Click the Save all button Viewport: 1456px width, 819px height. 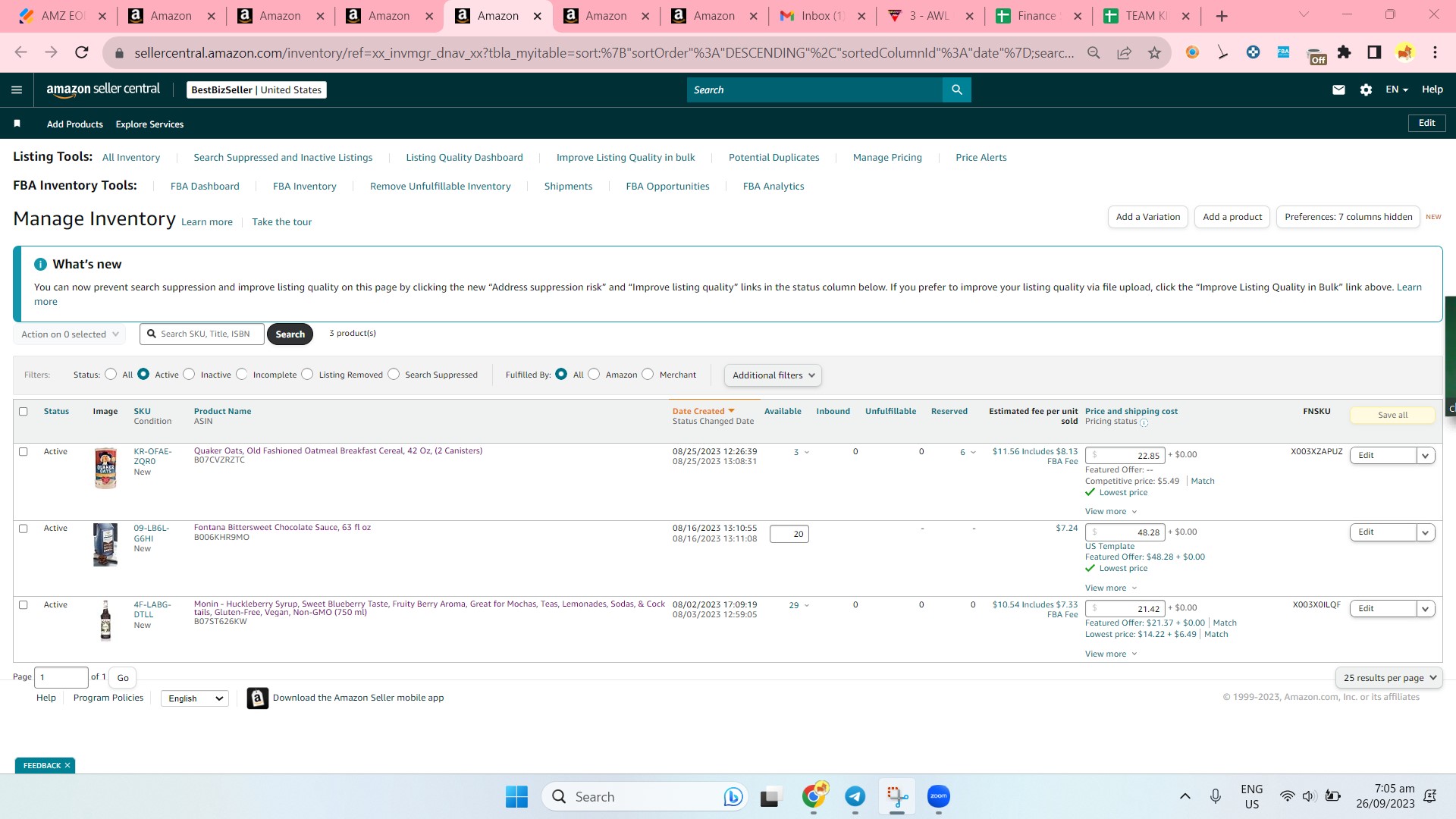click(1392, 416)
